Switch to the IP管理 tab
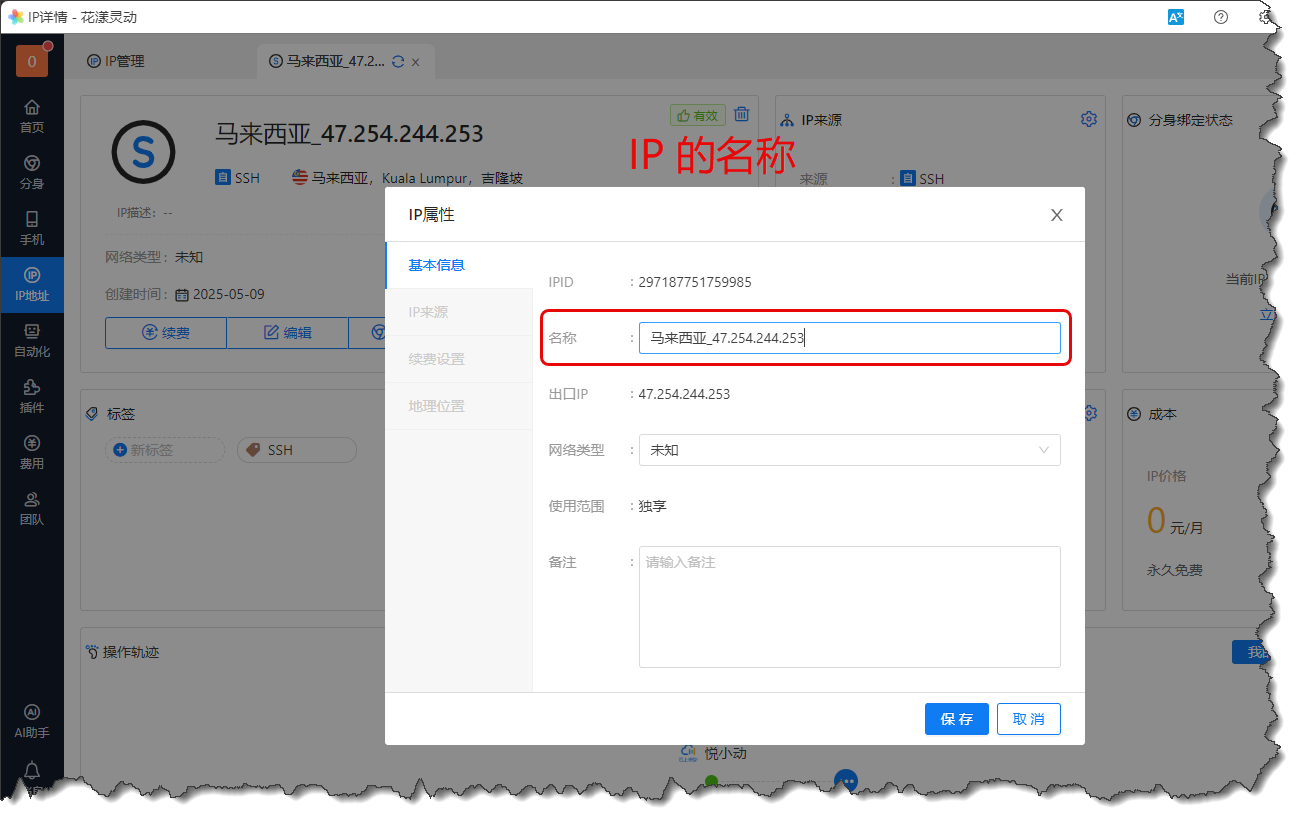Image resolution: width=1304 pixels, height=823 pixels. [116, 61]
